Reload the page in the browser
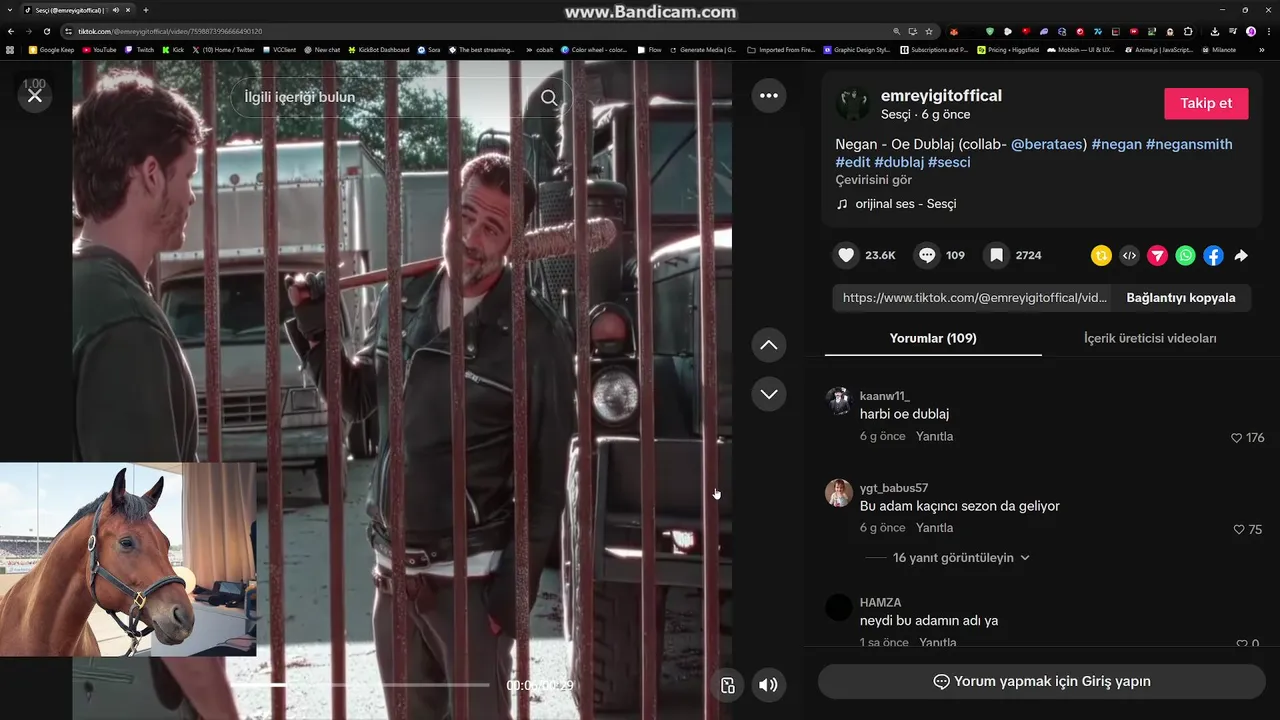The height and width of the screenshot is (720, 1280). [46, 31]
